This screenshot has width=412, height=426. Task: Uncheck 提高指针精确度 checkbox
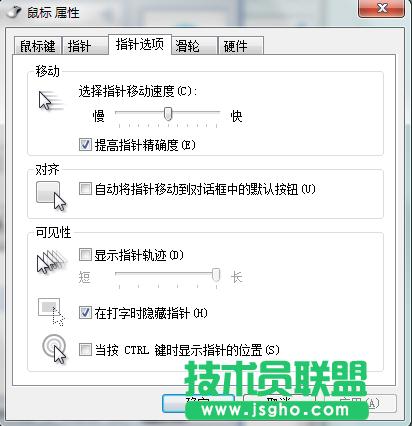tap(85, 145)
